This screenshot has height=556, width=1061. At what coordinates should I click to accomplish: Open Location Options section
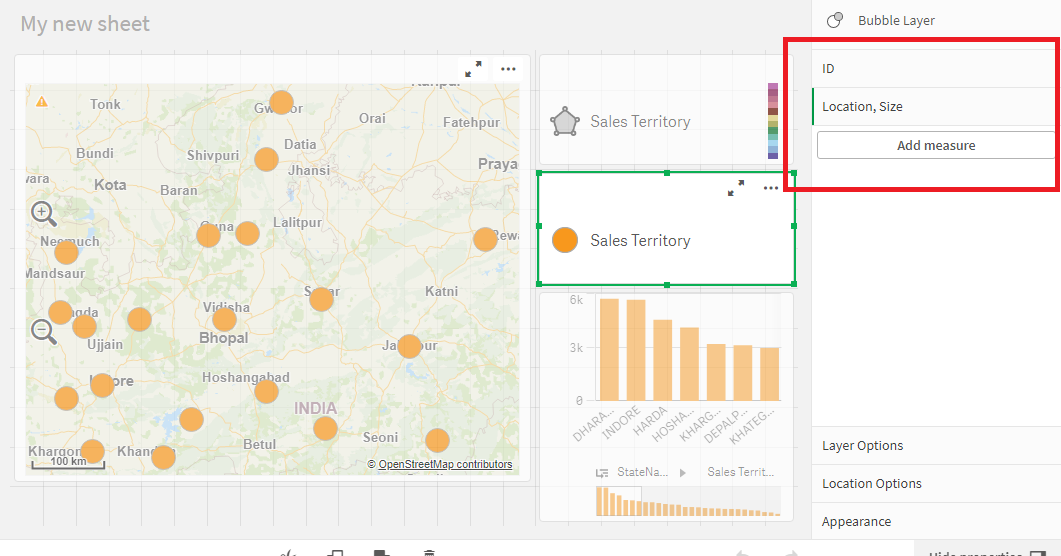pyautogui.click(x=935, y=484)
